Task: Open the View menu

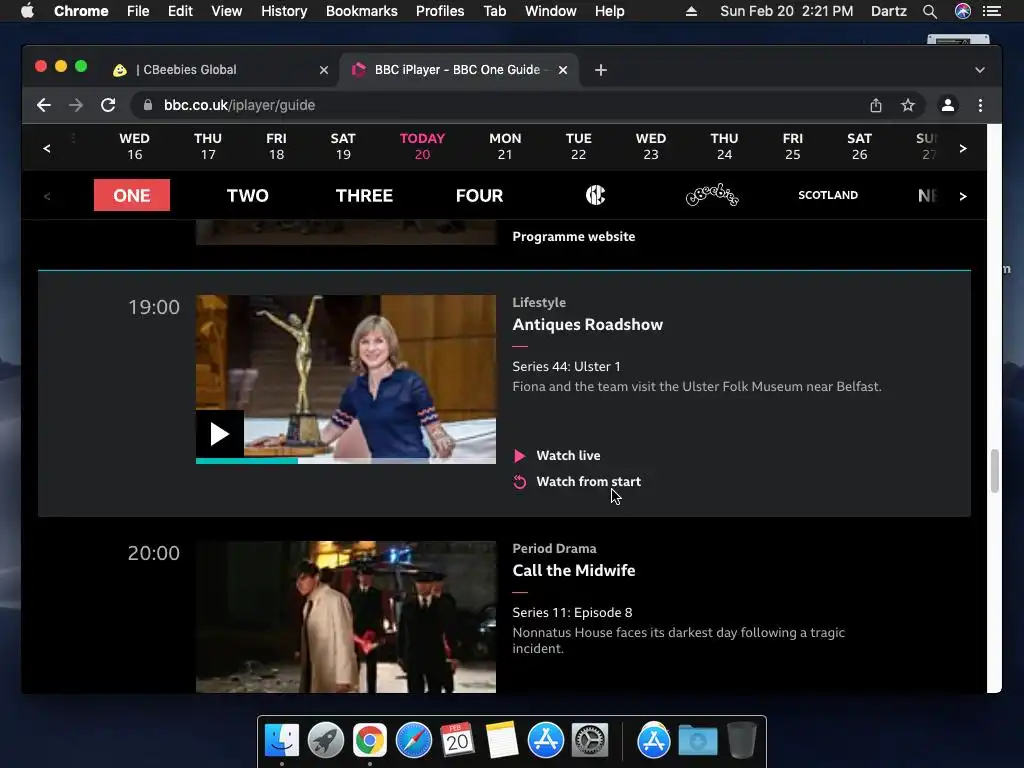Action: click(x=227, y=11)
